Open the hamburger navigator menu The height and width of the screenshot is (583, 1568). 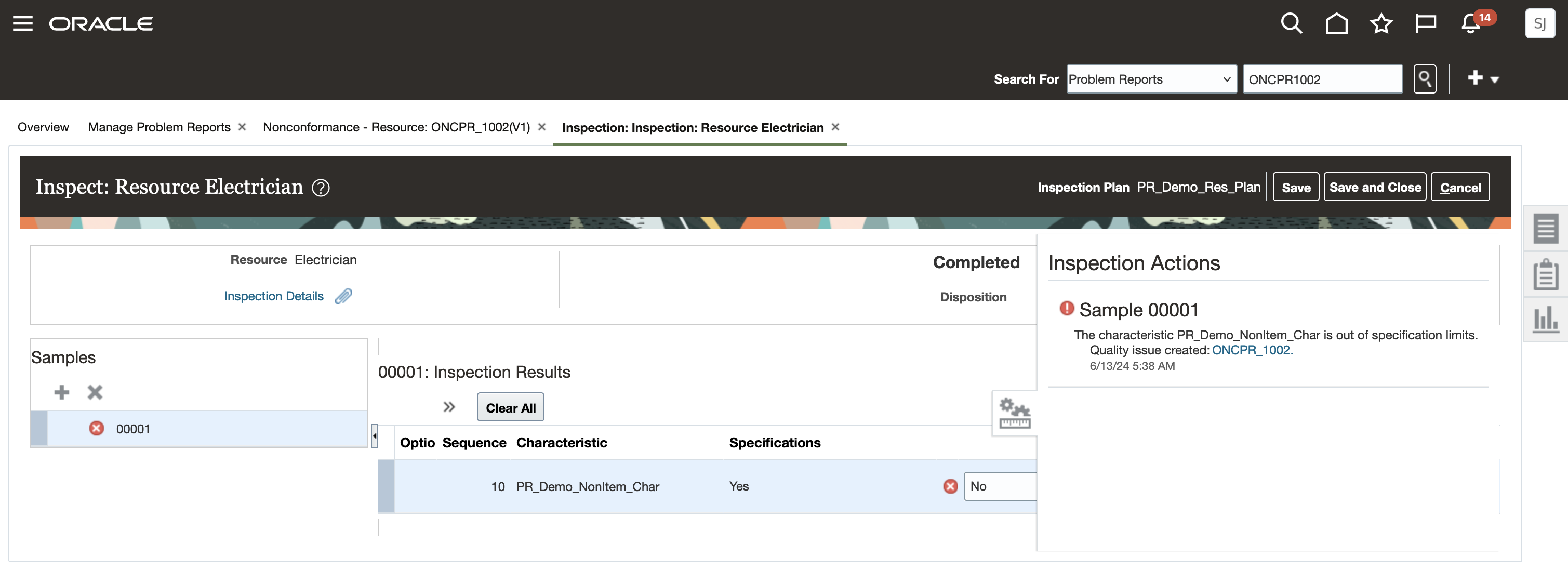pyautogui.click(x=22, y=24)
